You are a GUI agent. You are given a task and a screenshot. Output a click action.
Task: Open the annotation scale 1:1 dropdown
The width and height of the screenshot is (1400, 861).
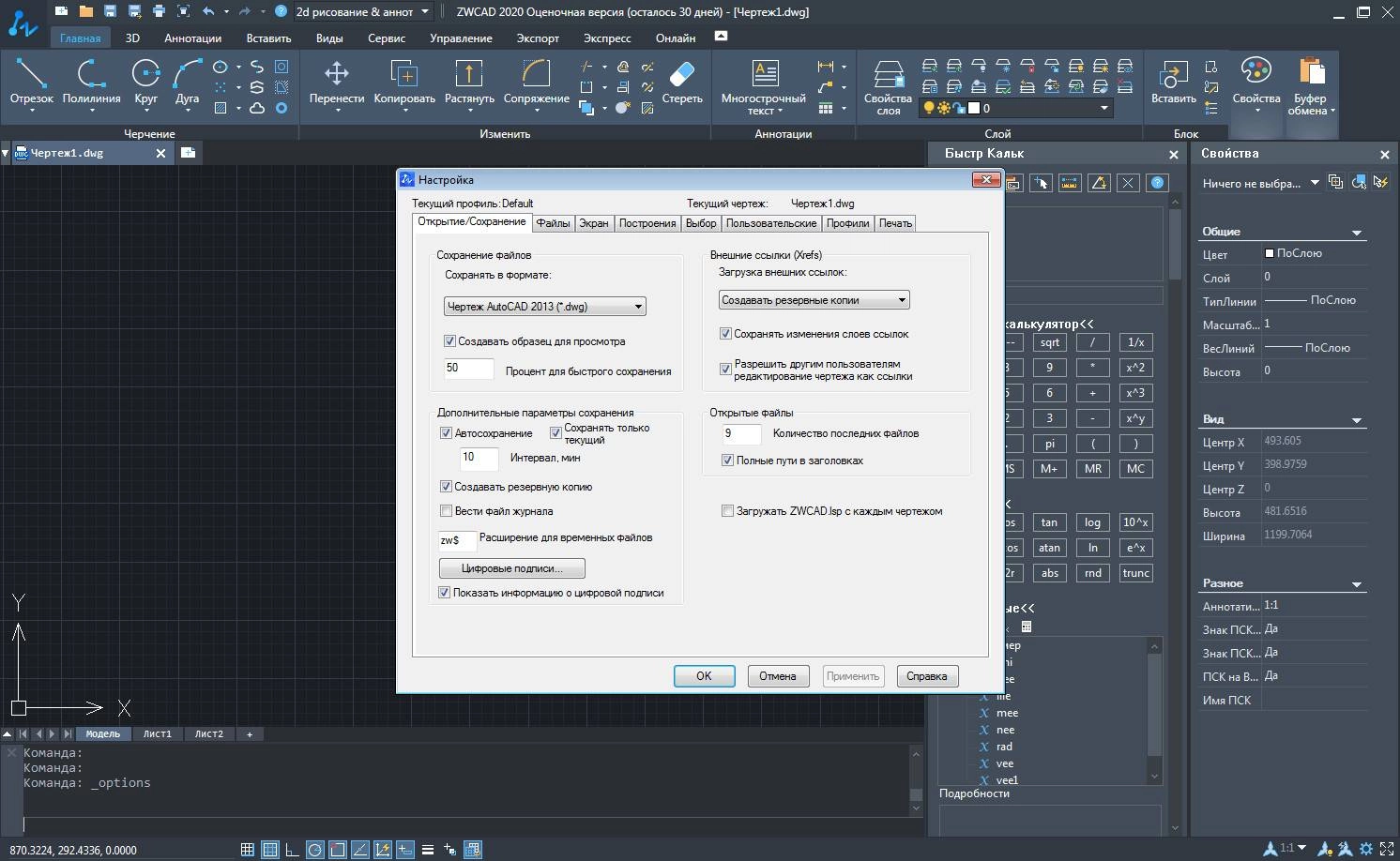[1293, 849]
